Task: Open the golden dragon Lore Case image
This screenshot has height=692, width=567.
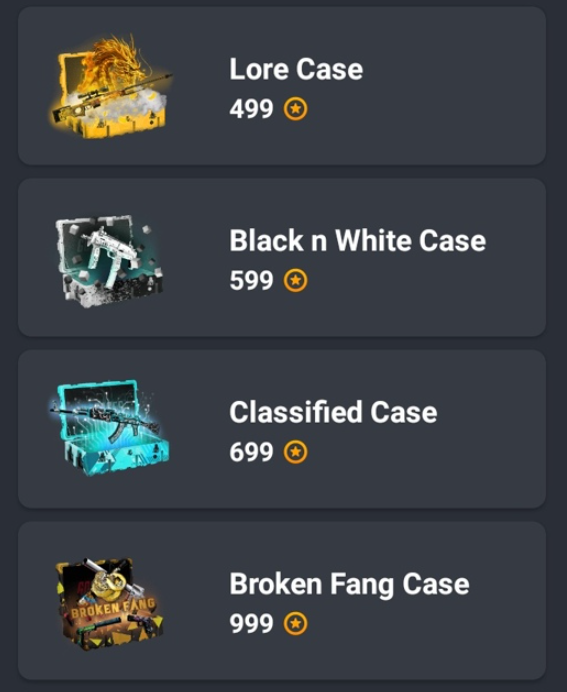Action: point(109,86)
